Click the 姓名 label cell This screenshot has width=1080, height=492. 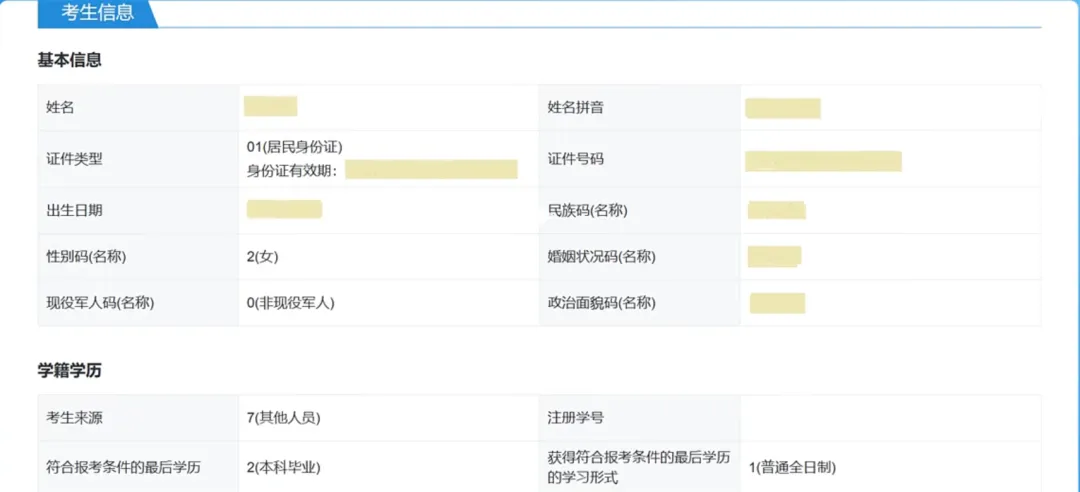138,107
